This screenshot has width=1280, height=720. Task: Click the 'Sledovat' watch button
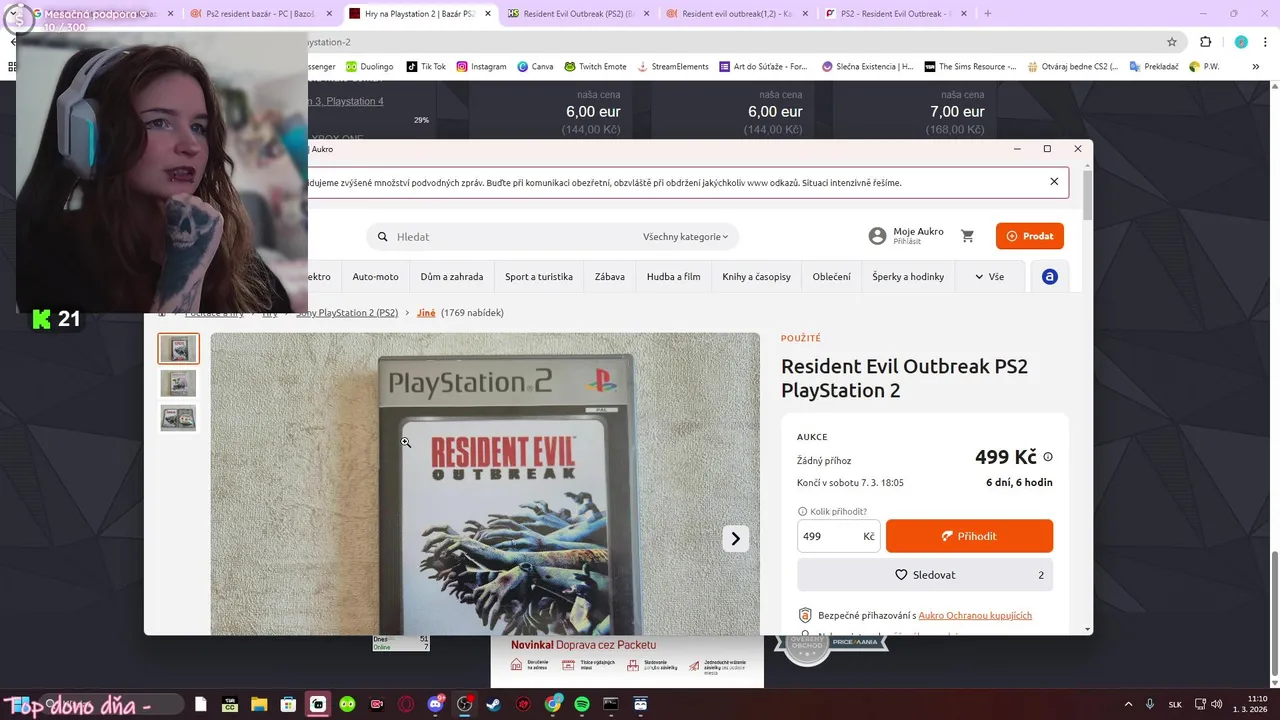[925, 575]
